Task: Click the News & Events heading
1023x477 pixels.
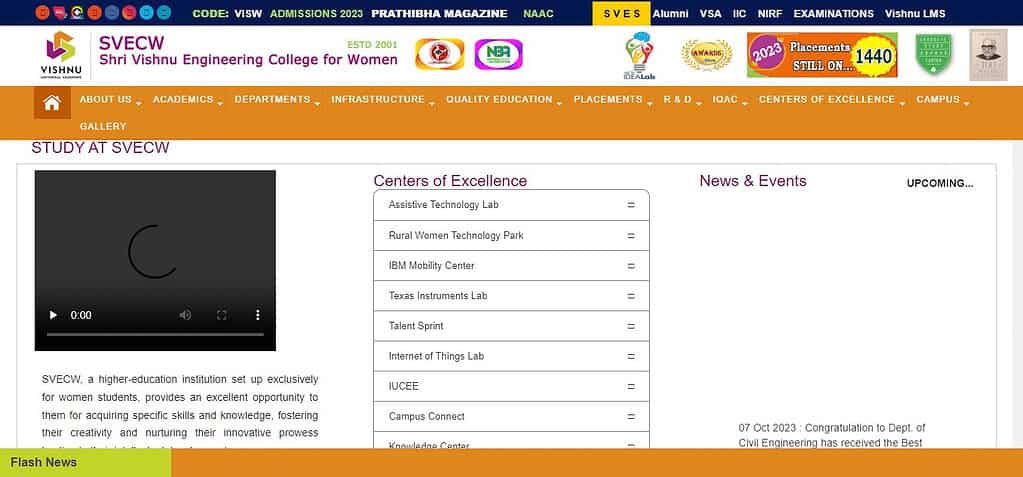Action: 753,181
